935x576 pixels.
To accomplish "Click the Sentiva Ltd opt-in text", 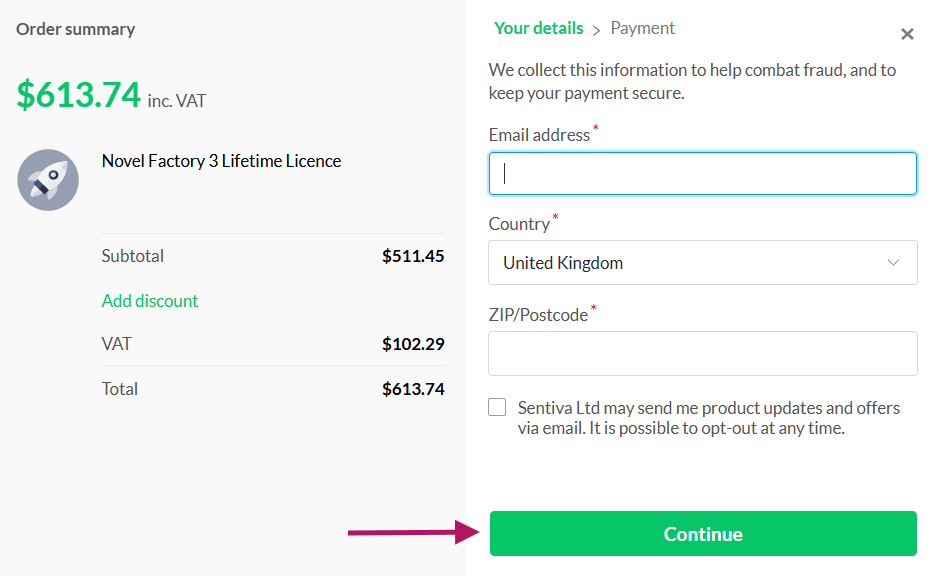I will pos(708,418).
